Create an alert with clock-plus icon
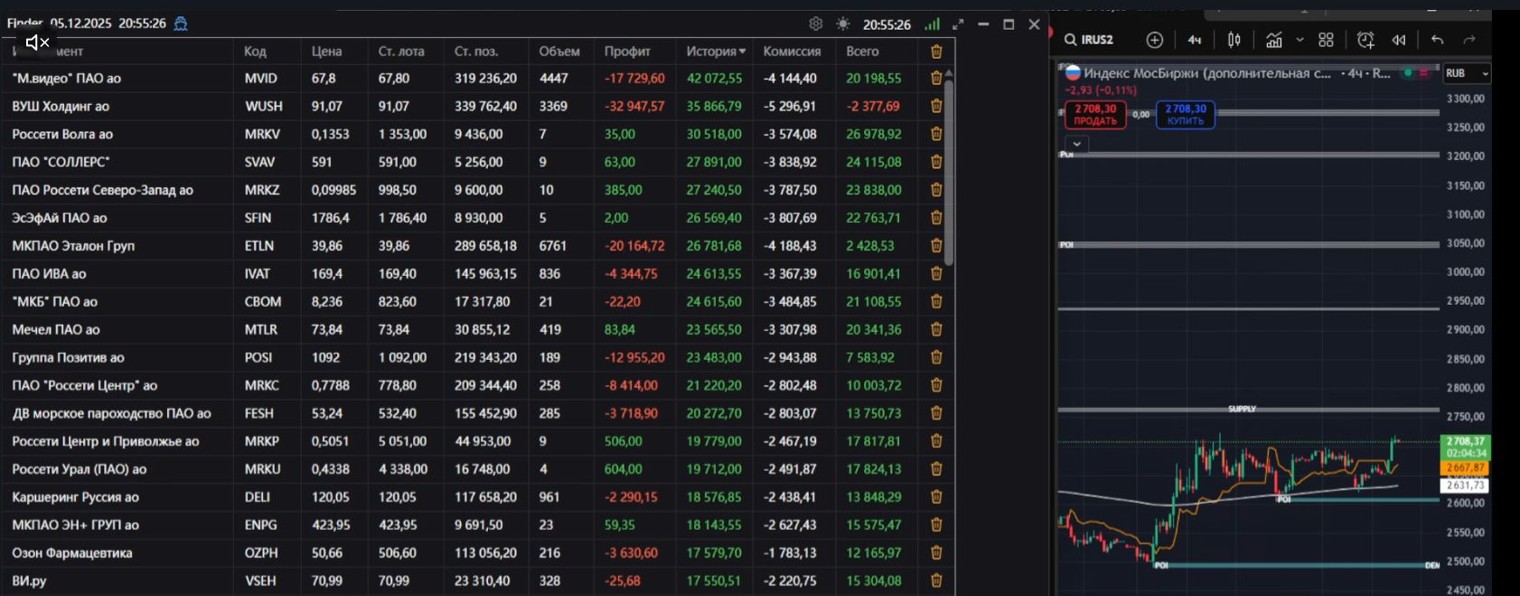 pyautogui.click(x=1366, y=40)
